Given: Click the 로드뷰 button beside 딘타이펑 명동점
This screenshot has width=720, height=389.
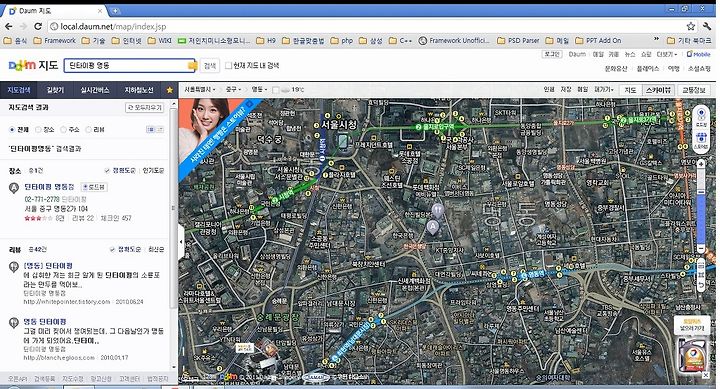Looking at the screenshot, I should pyautogui.click(x=94, y=187).
